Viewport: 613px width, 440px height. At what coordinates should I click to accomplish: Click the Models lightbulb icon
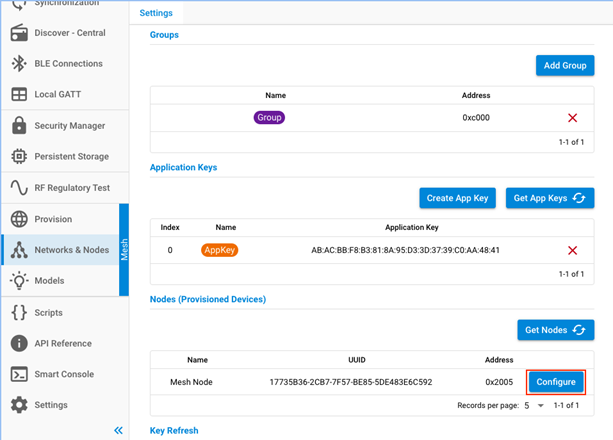18,281
